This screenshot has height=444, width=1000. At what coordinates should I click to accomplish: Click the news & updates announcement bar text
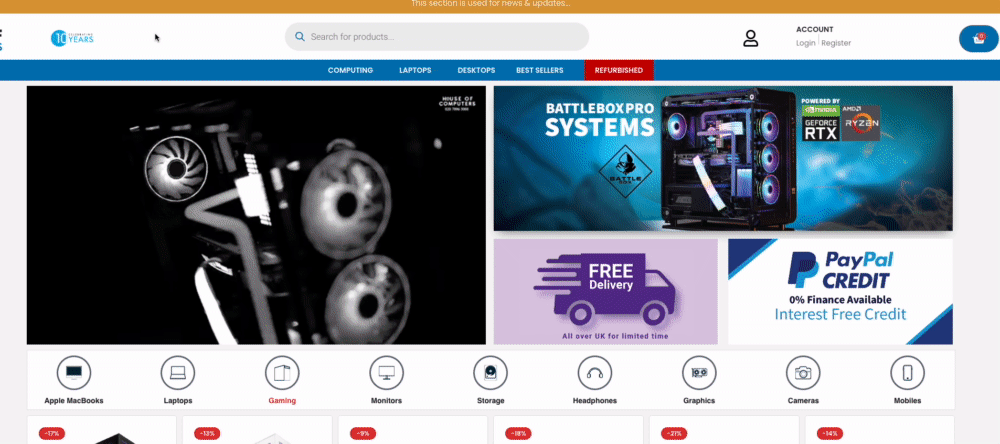tap(490, 3)
